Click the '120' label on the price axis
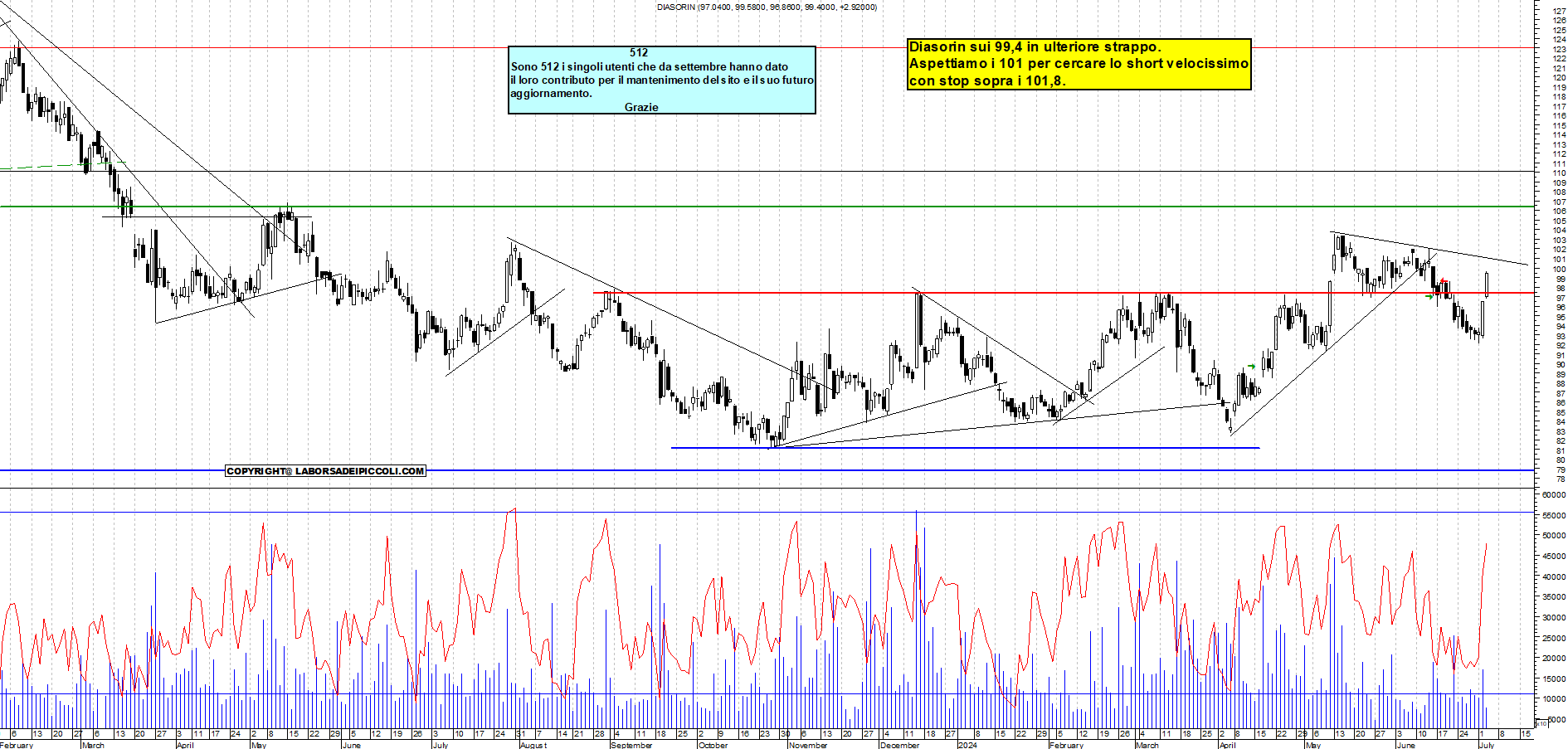 1559,78
